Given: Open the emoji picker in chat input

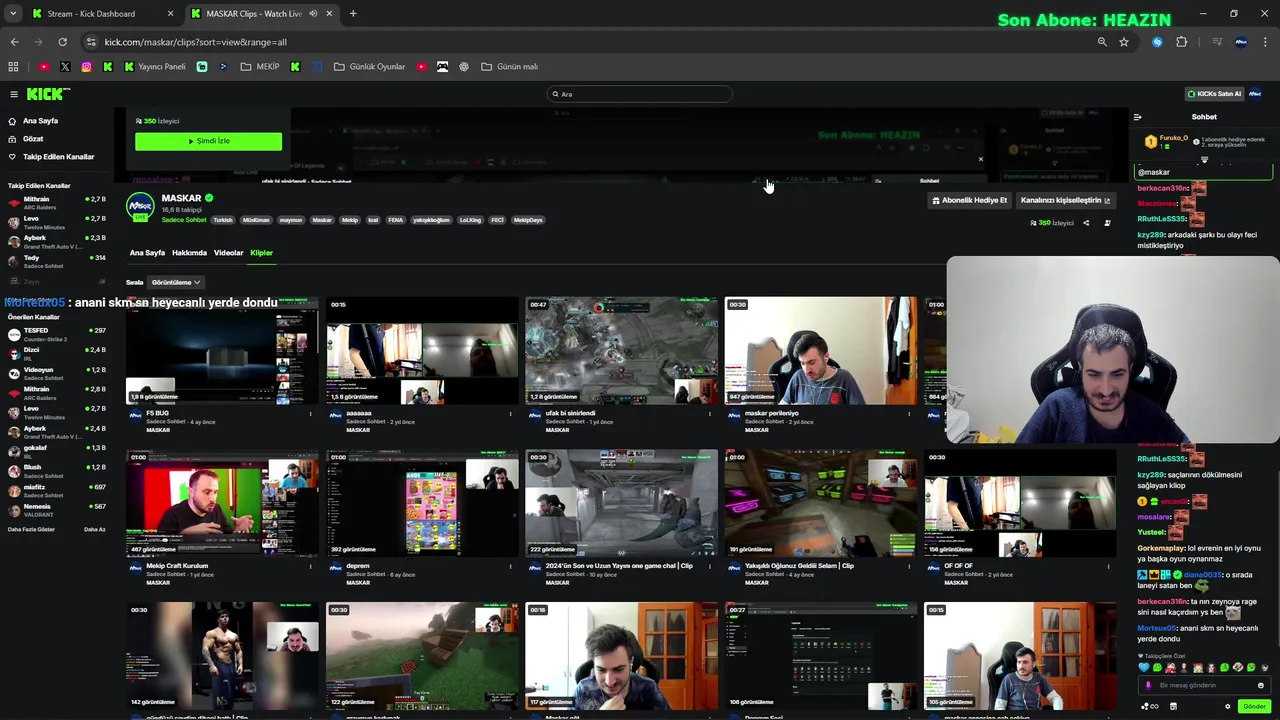Looking at the screenshot, I should click(x=1260, y=686).
